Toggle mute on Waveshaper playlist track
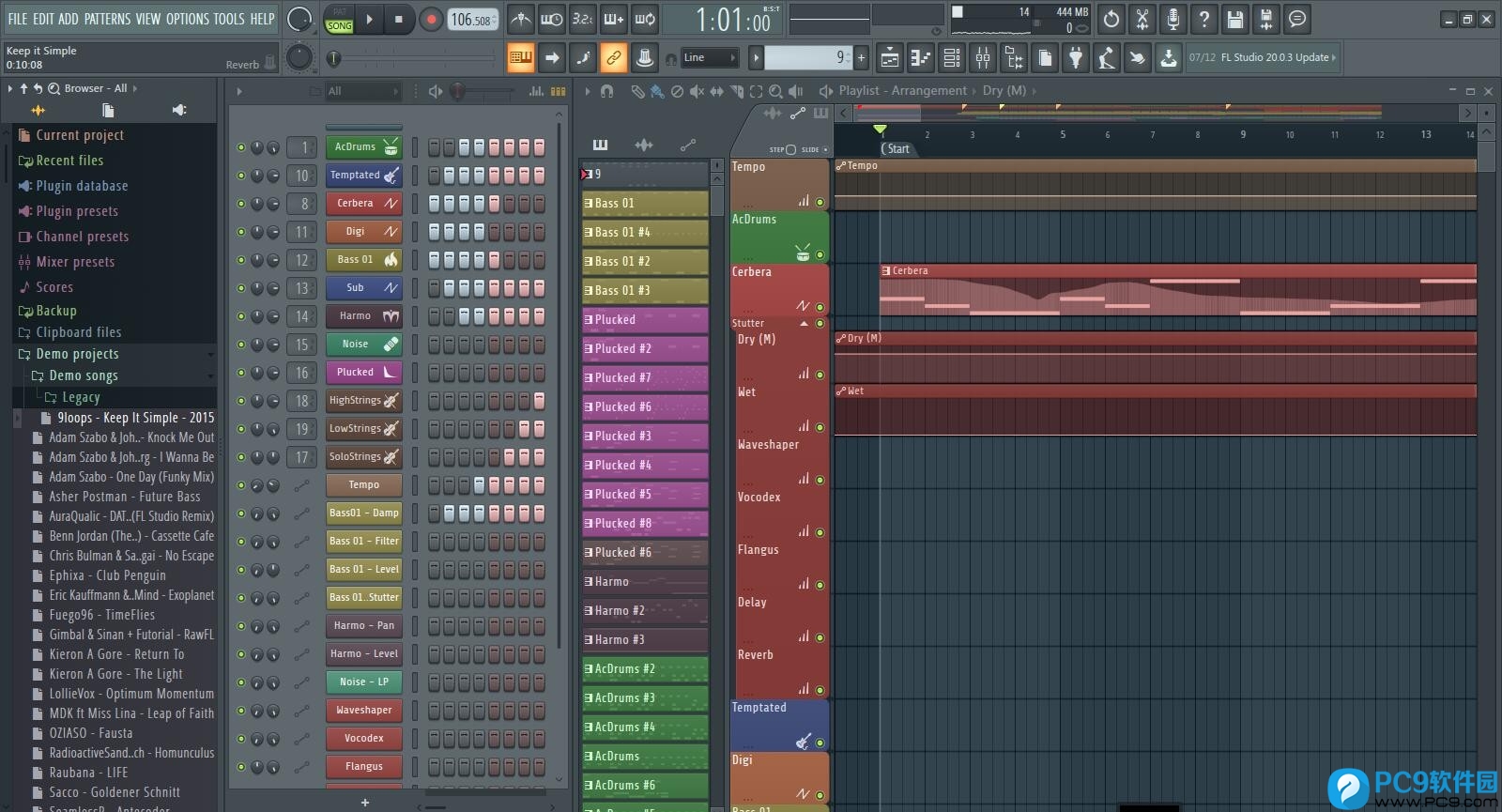1502x812 pixels. coord(820,480)
